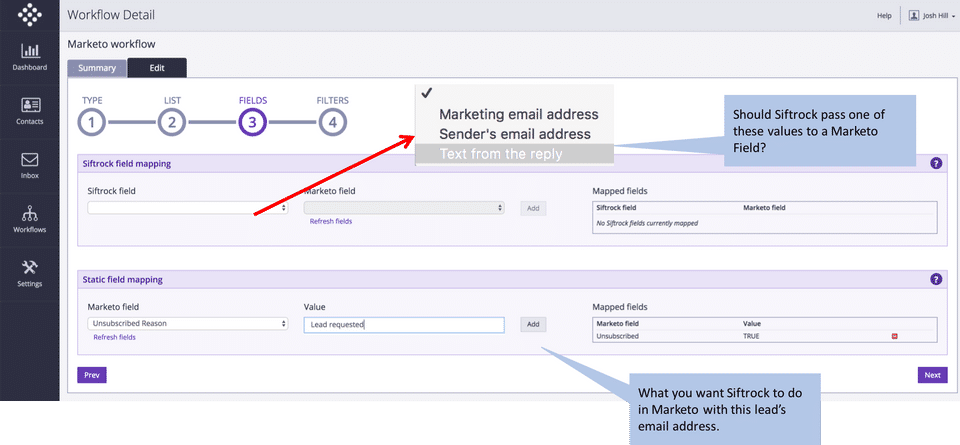The width and height of the screenshot is (960, 445).
Task: Go to step 1 TYPE
Action: tap(91, 122)
